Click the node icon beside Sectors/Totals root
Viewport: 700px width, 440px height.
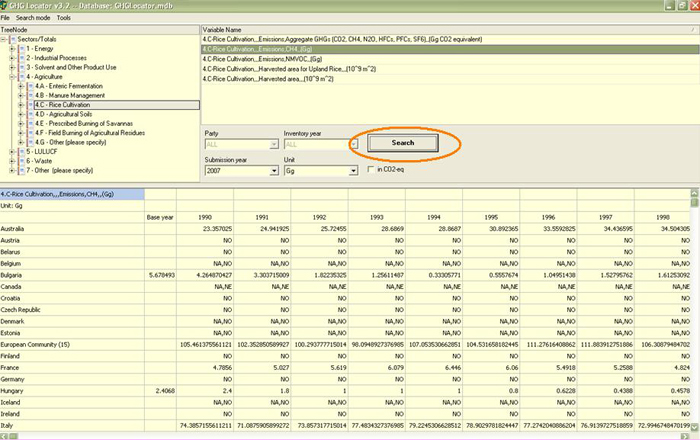(x=13, y=39)
